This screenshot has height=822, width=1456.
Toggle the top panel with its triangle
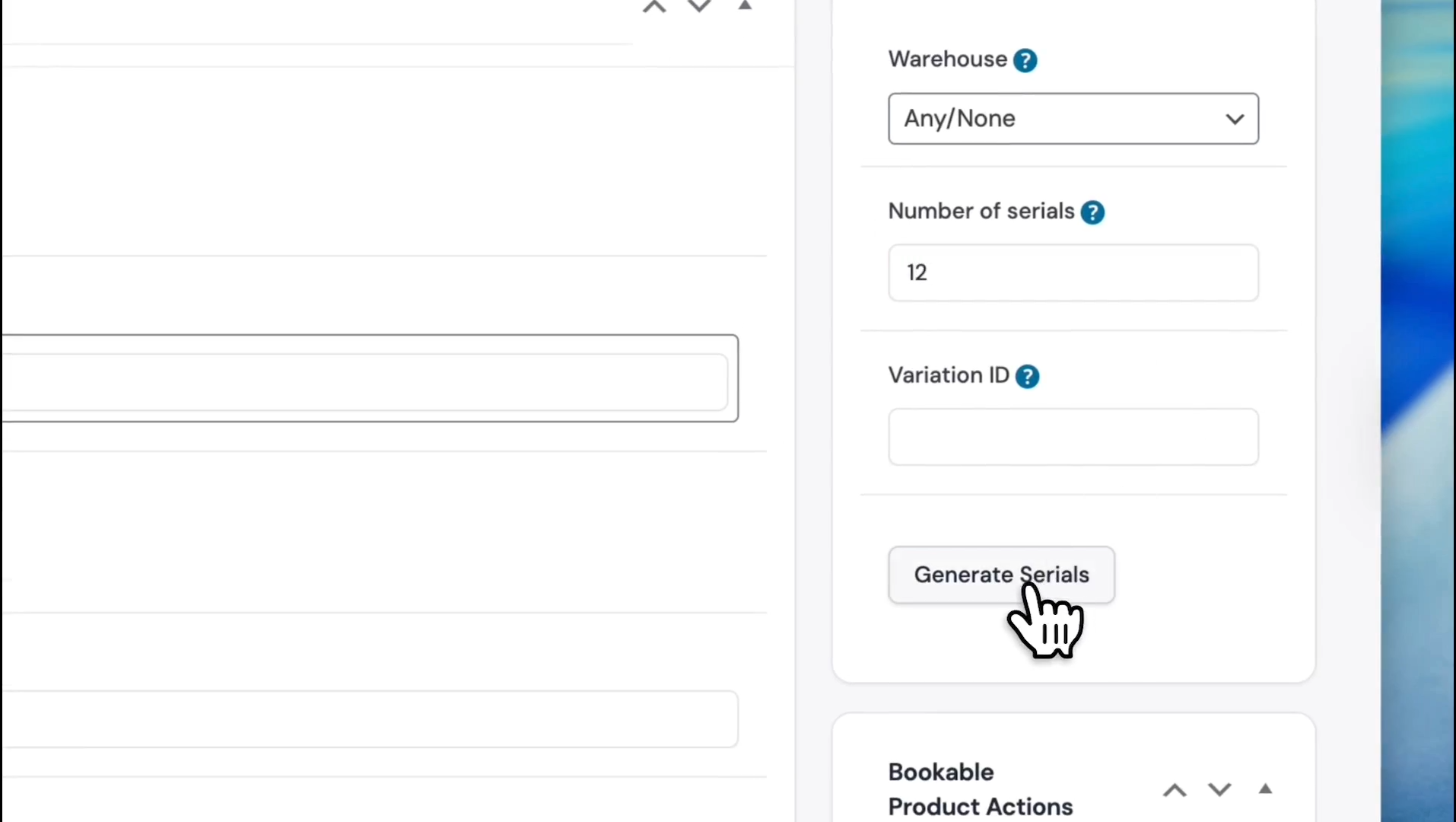[x=745, y=6]
